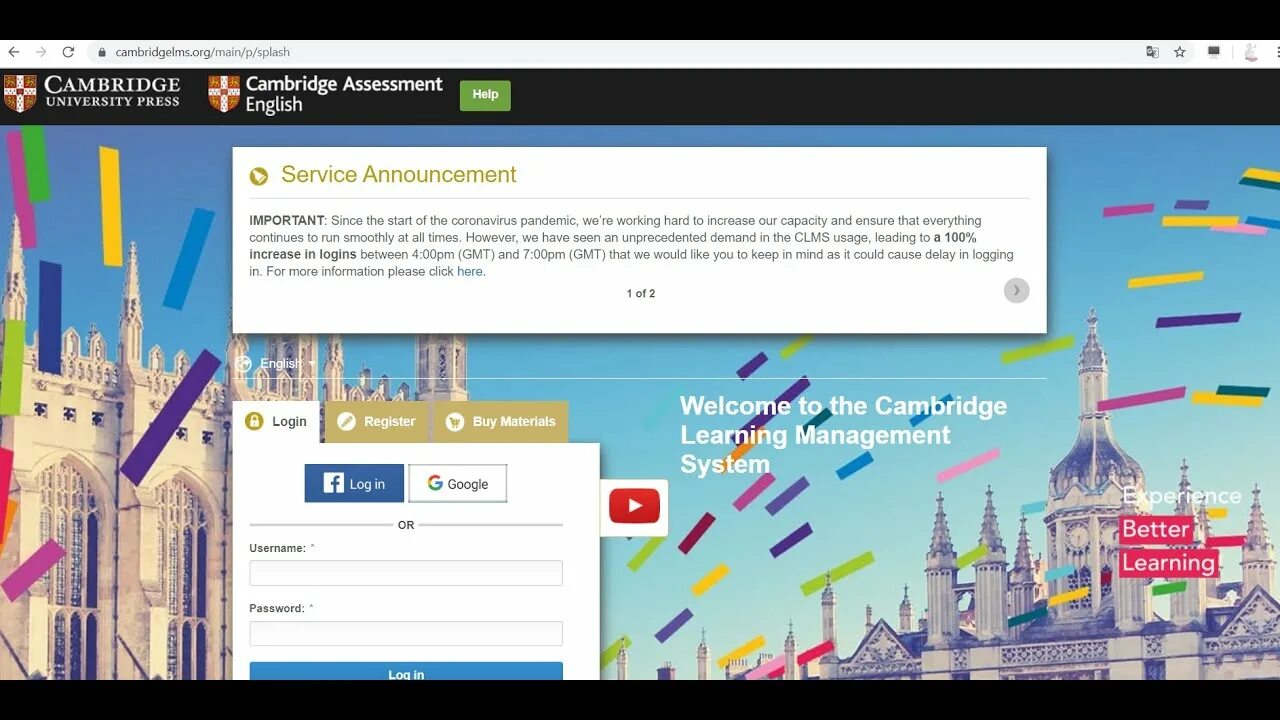
Task: Click the browser forward arrow
Action: pos(41,52)
